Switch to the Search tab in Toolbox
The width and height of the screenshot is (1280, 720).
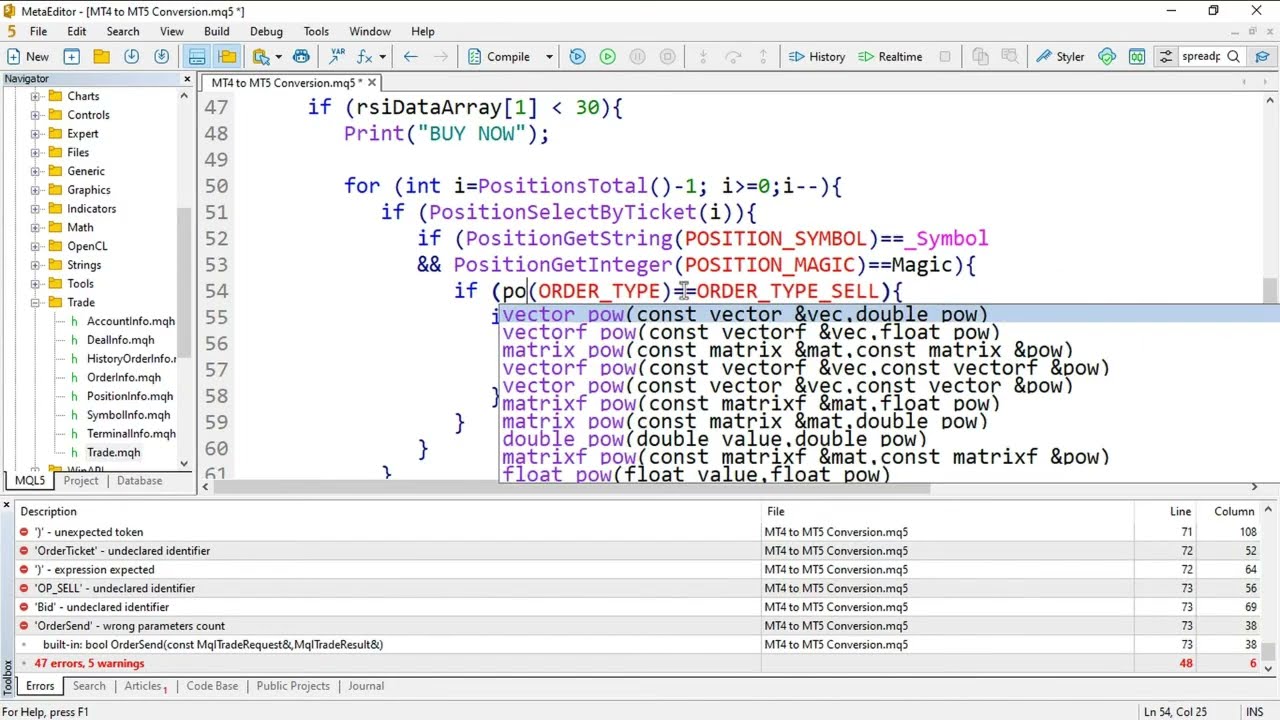(x=89, y=686)
